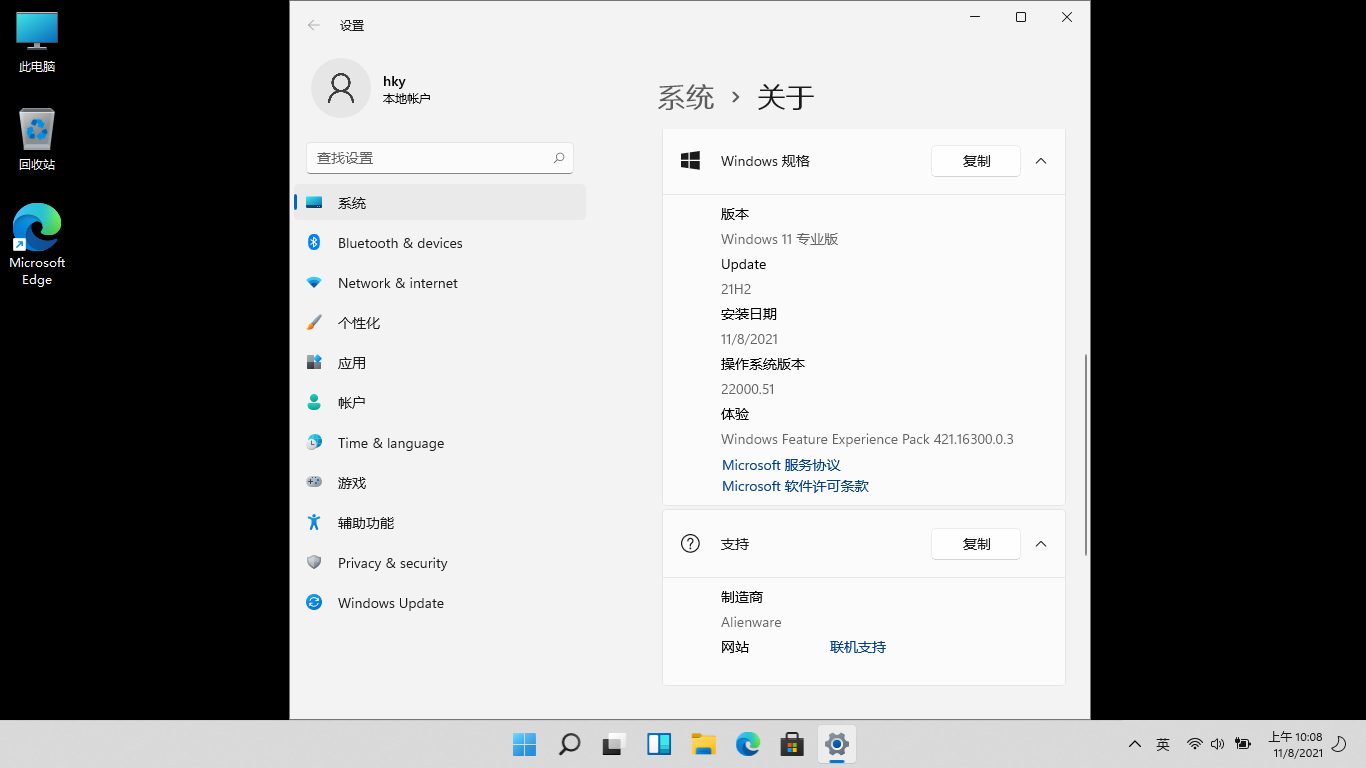Go to Windows Update label
The image size is (1366, 768).
coord(391,603)
